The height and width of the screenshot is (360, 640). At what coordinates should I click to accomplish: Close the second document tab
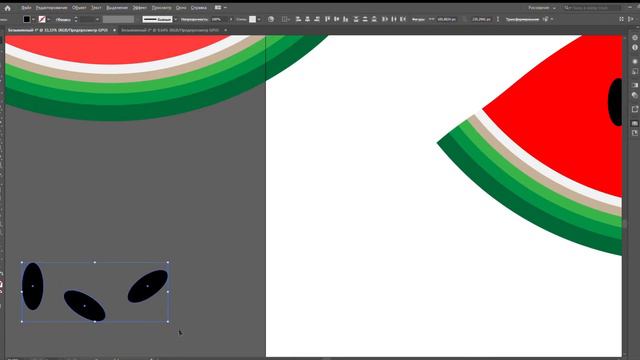point(225,30)
